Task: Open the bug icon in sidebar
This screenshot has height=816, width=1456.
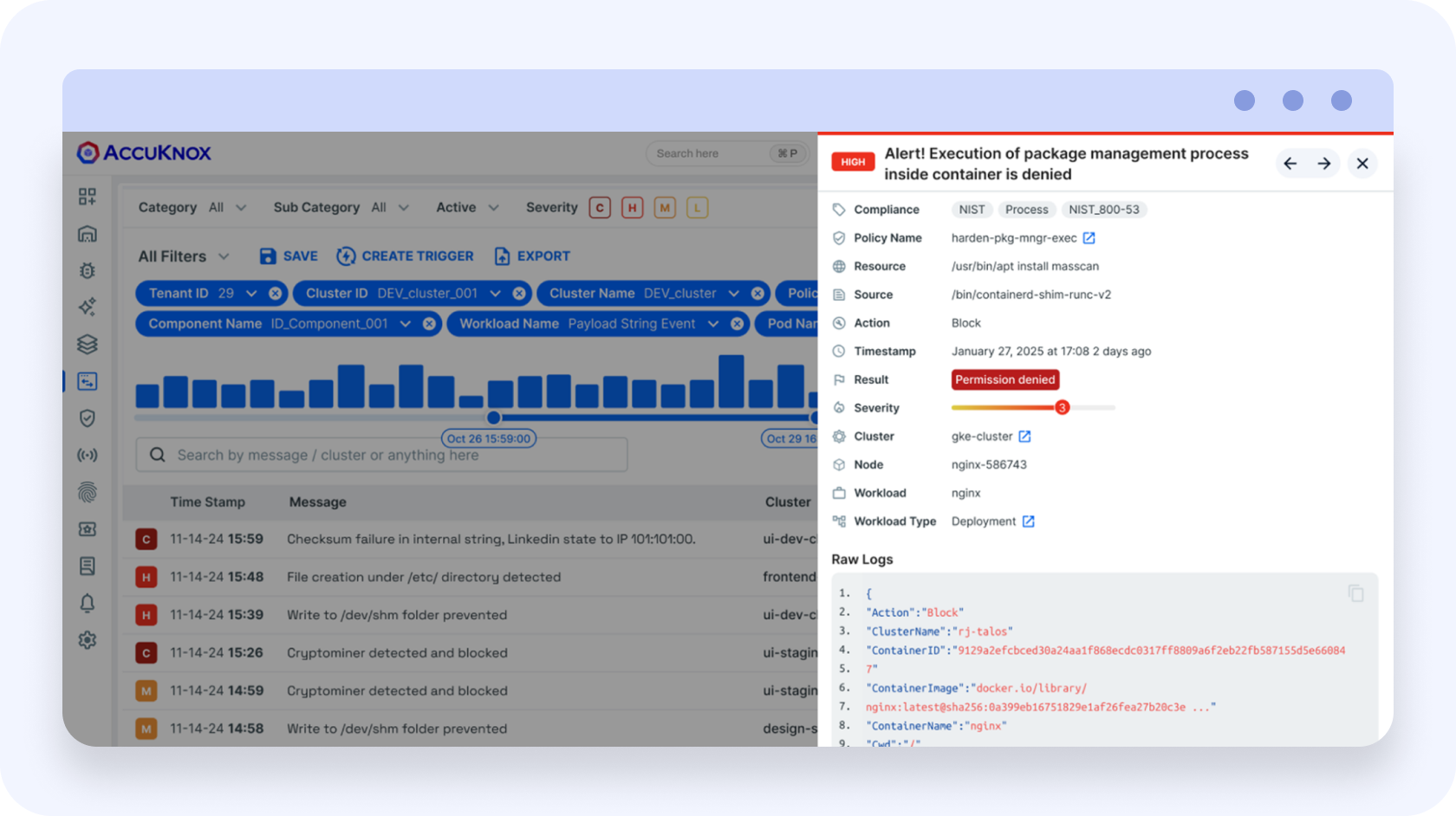Action: [87, 270]
